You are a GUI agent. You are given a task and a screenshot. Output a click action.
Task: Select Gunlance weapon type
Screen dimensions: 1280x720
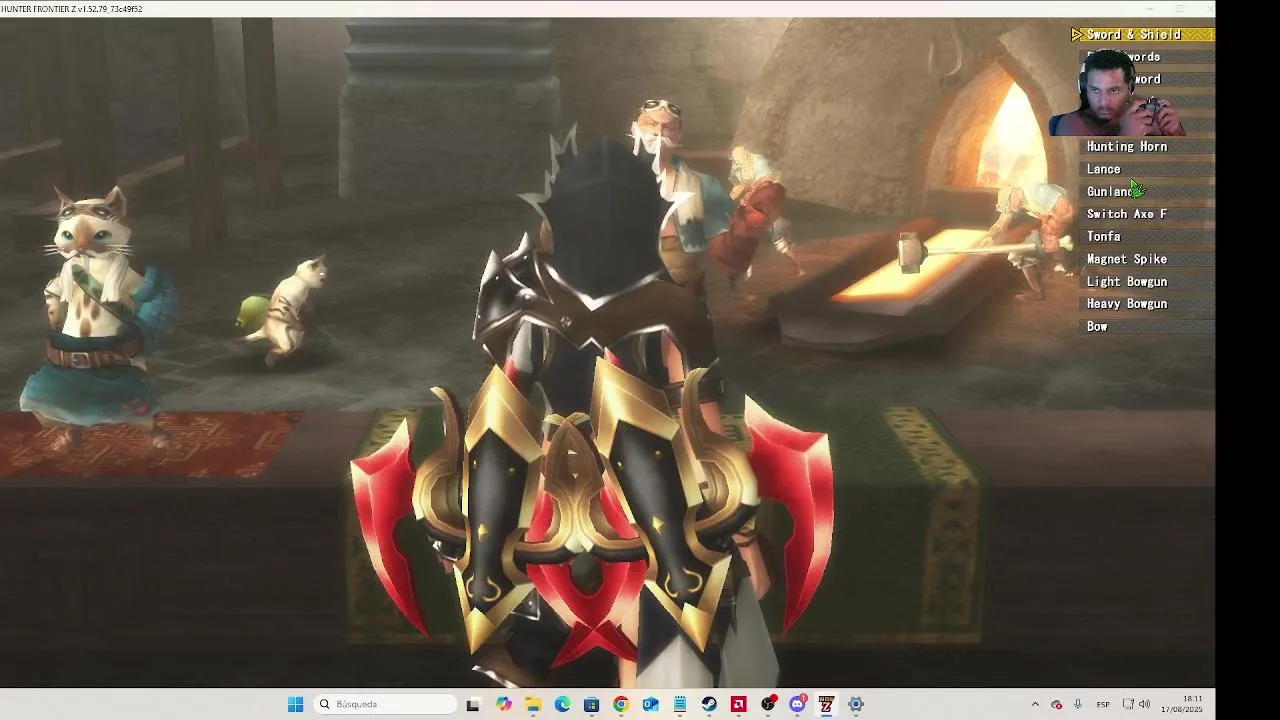point(1148,192)
